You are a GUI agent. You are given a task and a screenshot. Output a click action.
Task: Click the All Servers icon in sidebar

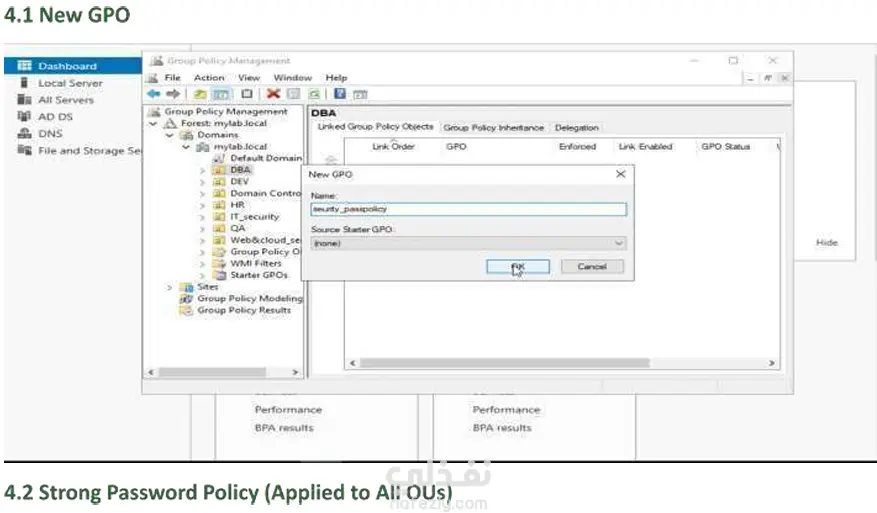coord(24,100)
